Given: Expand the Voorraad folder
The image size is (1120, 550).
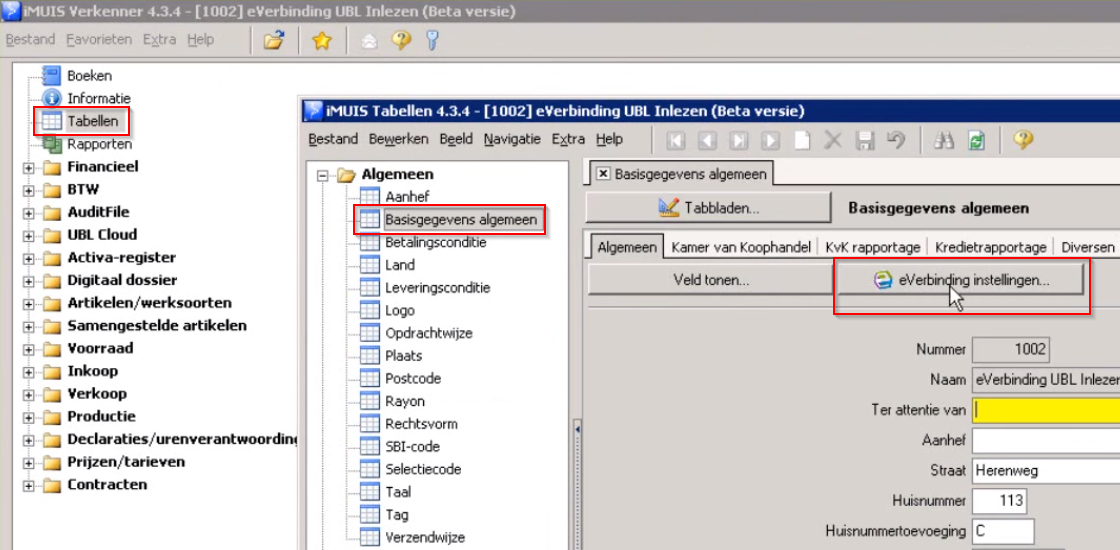Looking at the screenshot, I should click(x=29, y=349).
